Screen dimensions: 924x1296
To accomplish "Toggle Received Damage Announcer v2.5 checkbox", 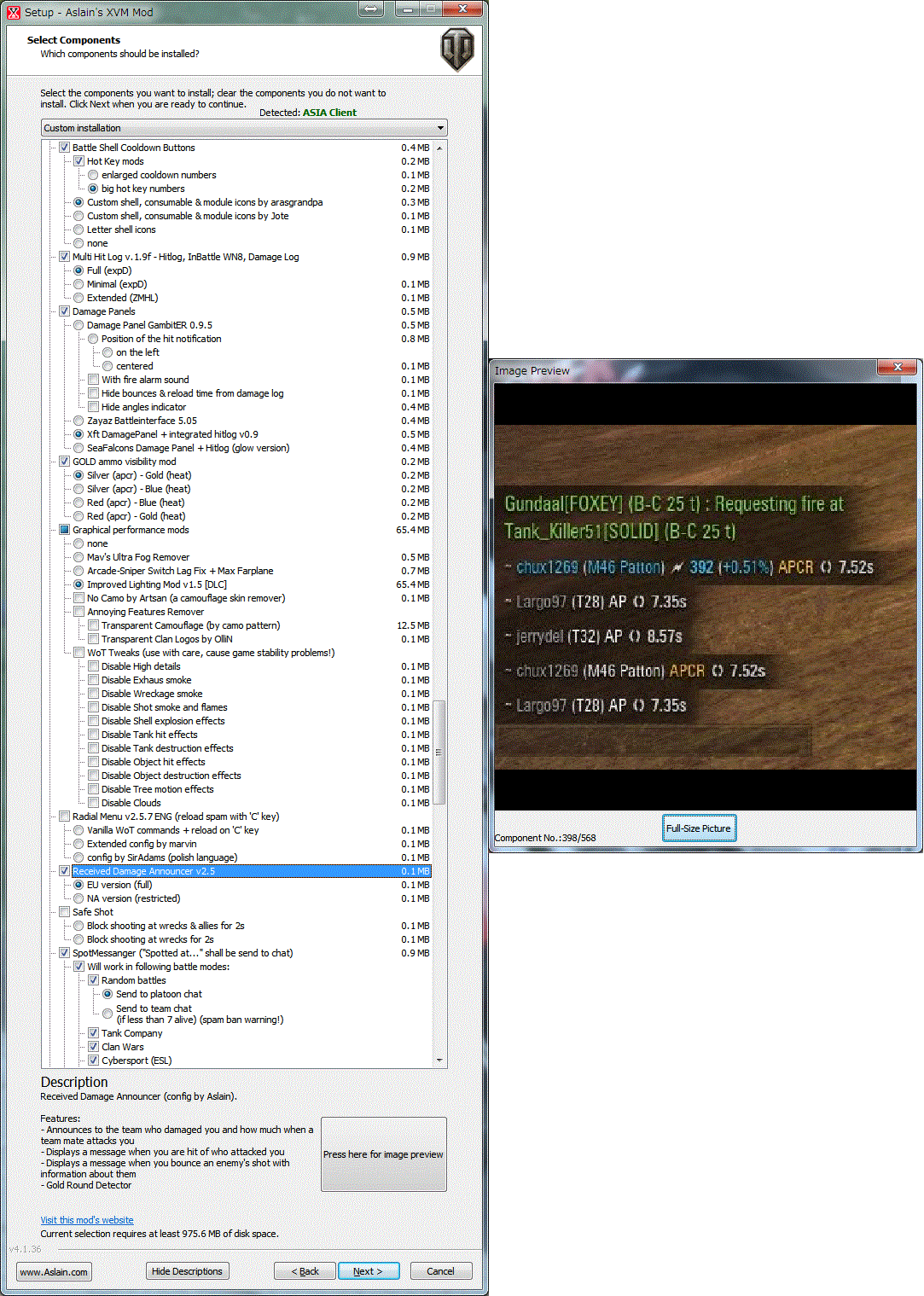I will point(64,871).
